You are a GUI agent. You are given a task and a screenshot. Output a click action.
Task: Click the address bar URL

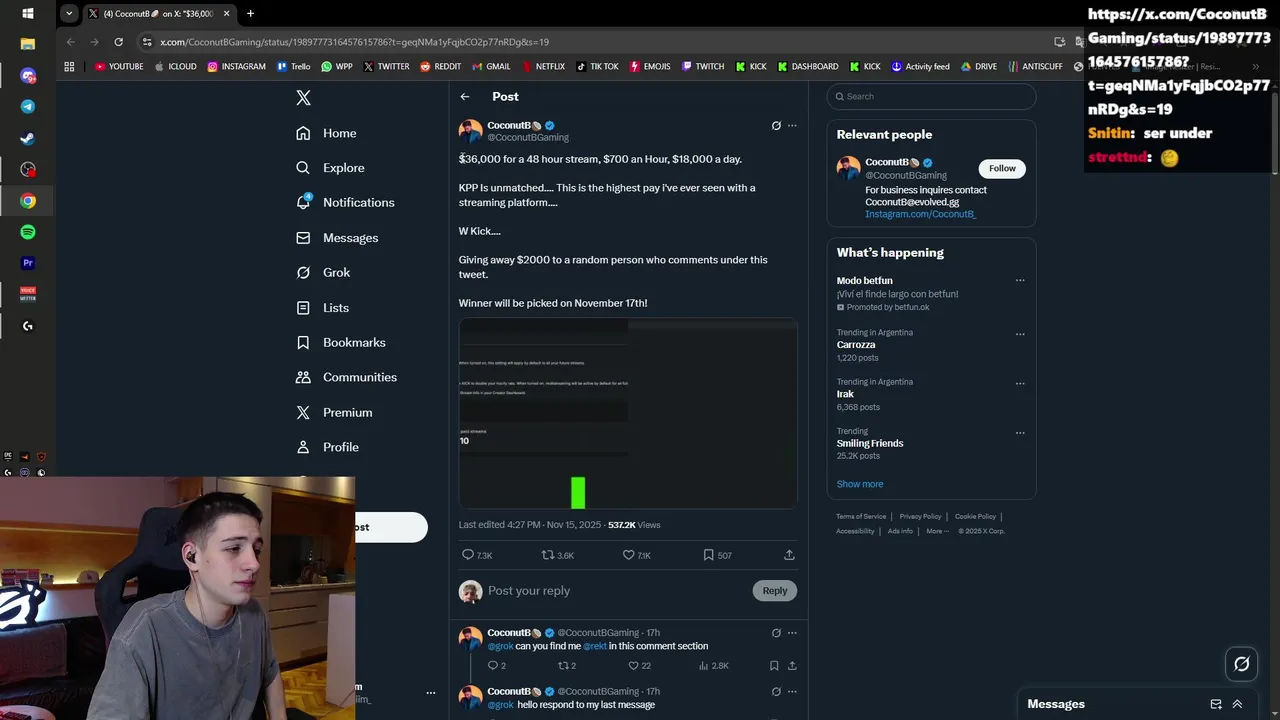pyautogui.click(x=355, y=42)
